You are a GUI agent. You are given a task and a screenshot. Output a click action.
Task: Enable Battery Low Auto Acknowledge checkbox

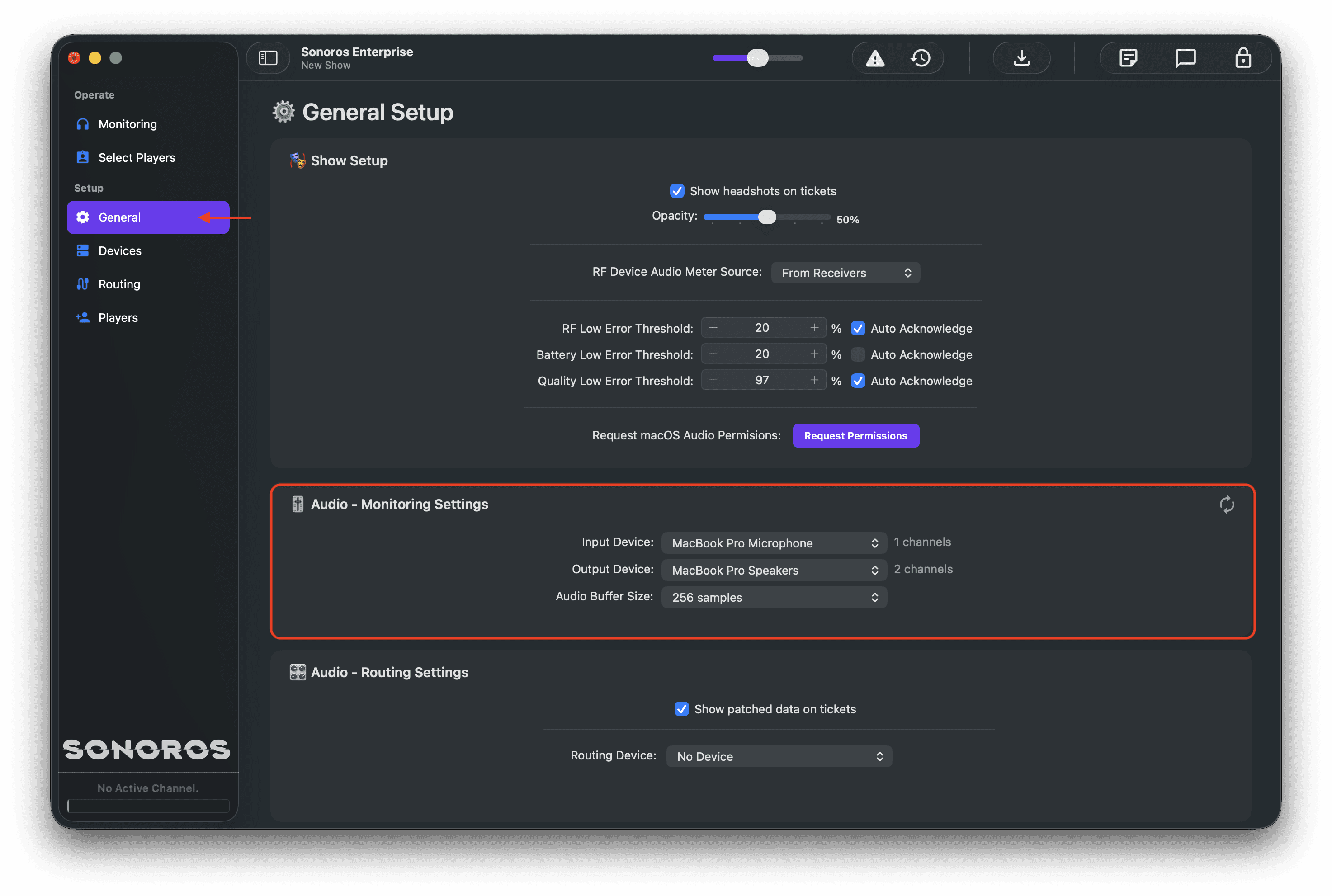coord(858,355)
